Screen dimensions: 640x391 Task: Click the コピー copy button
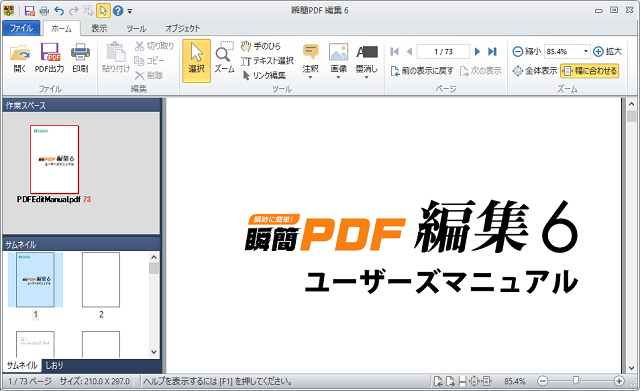[150, 61]
